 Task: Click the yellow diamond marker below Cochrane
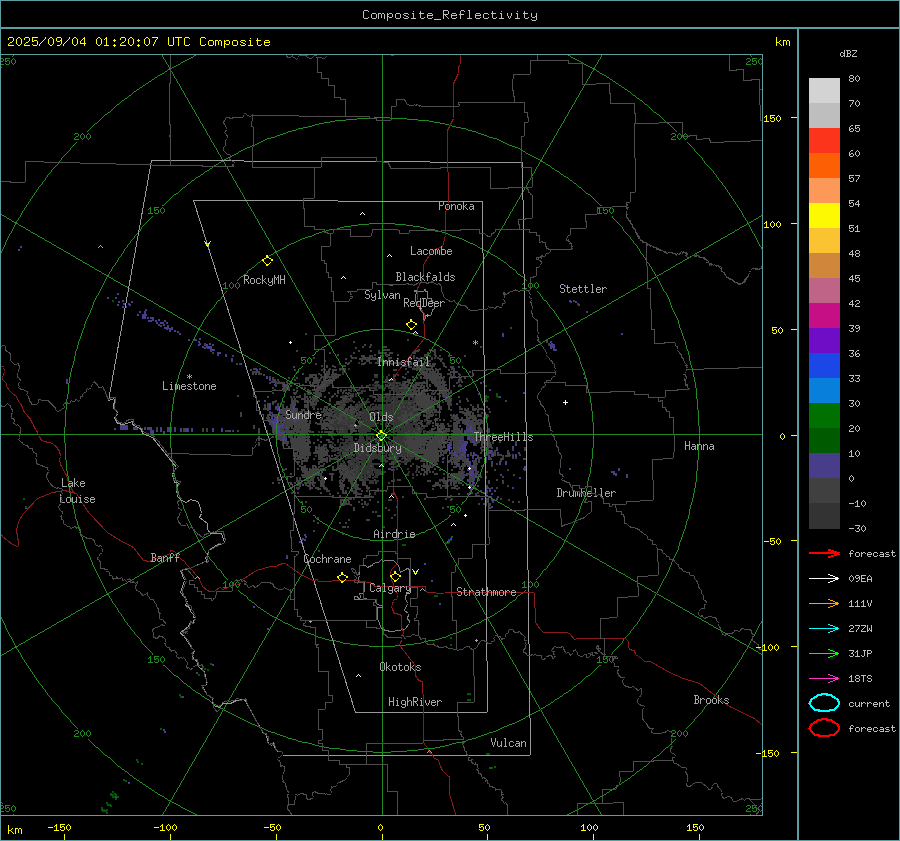click(x=342, y=578)
